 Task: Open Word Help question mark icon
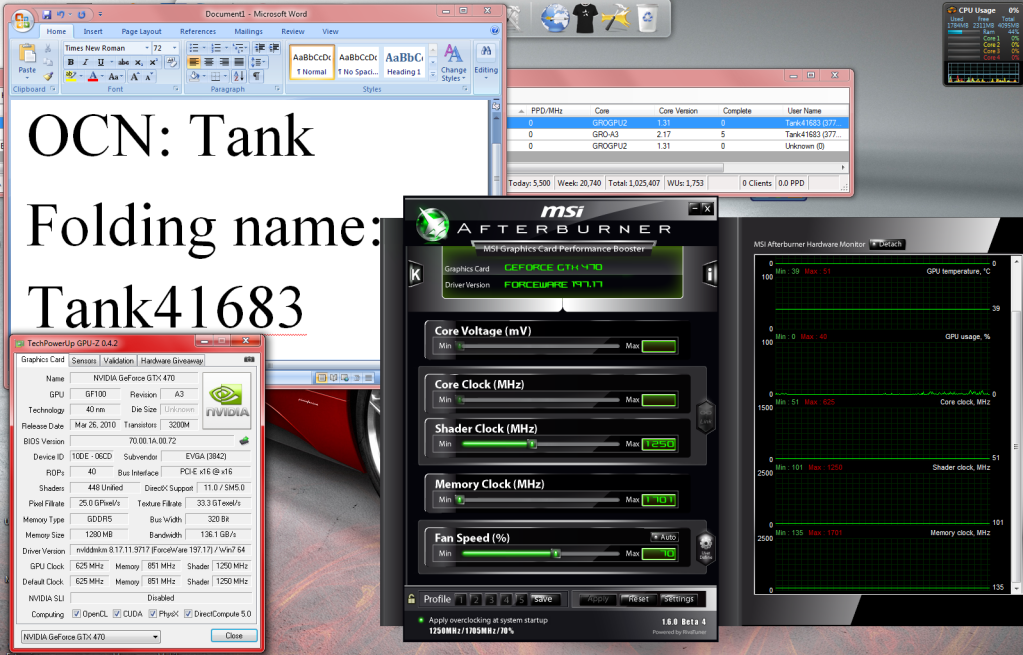tap(495, 31)
